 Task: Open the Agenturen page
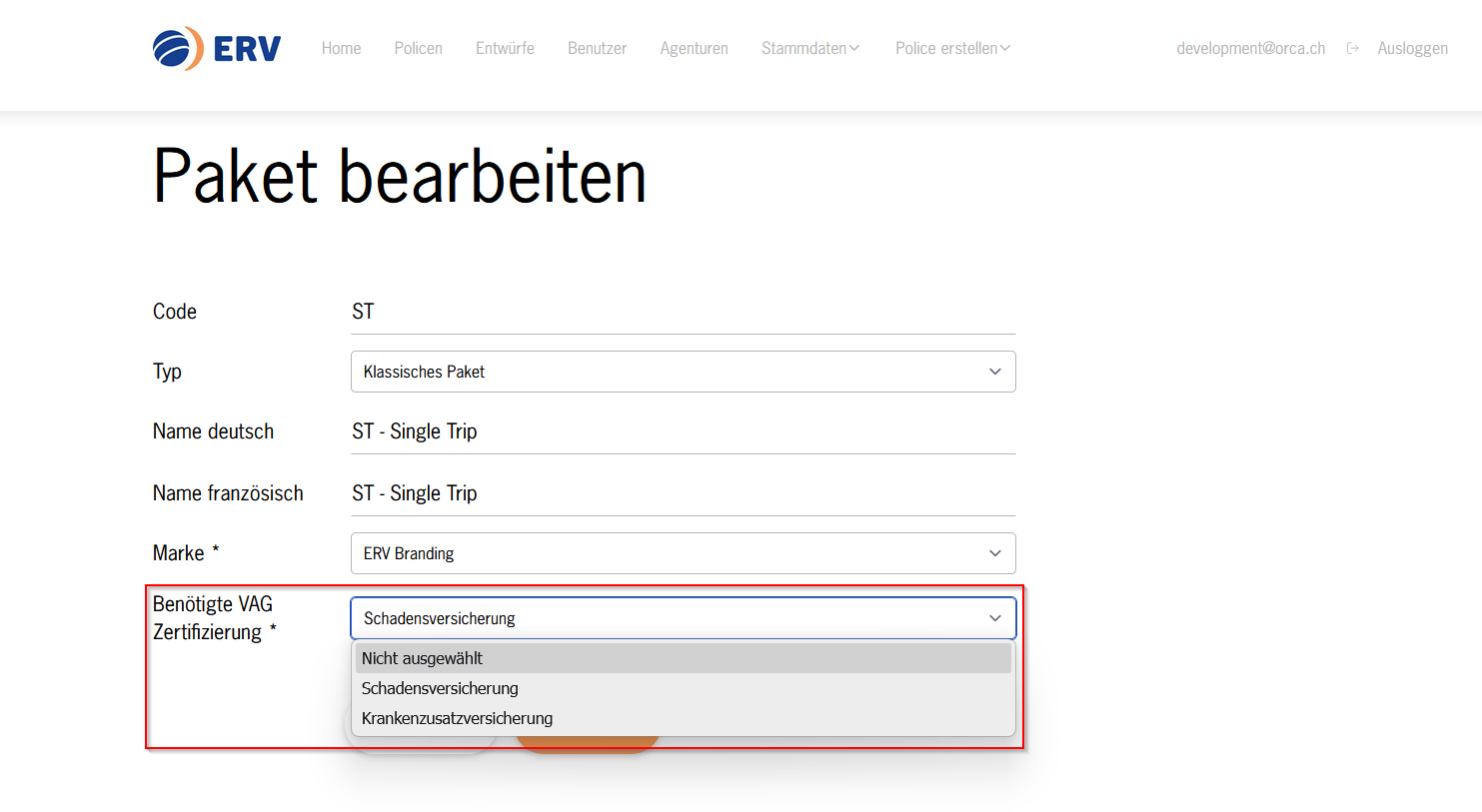click(694, 48)
